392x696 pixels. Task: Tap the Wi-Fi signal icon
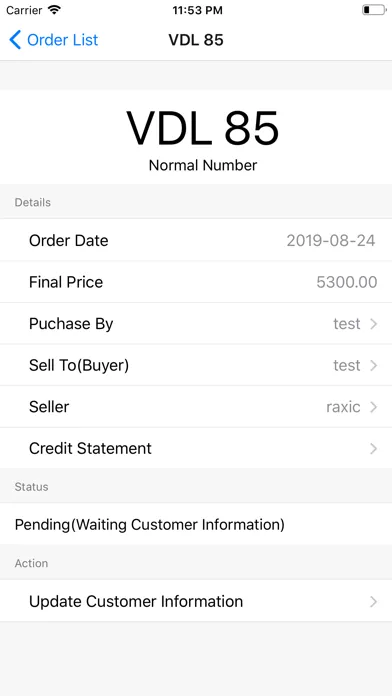coord(55,10)
